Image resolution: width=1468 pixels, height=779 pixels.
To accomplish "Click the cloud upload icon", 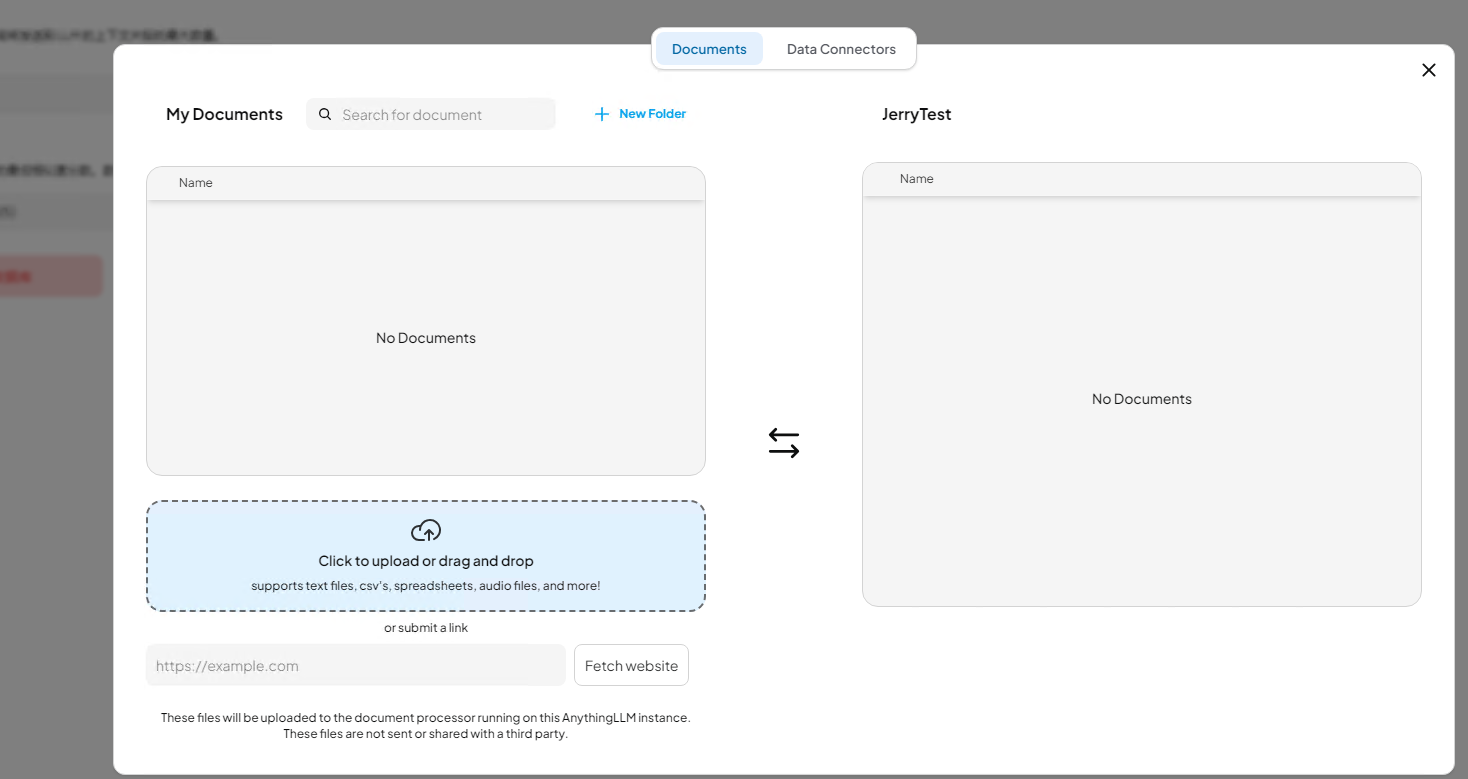I will 426,530.
